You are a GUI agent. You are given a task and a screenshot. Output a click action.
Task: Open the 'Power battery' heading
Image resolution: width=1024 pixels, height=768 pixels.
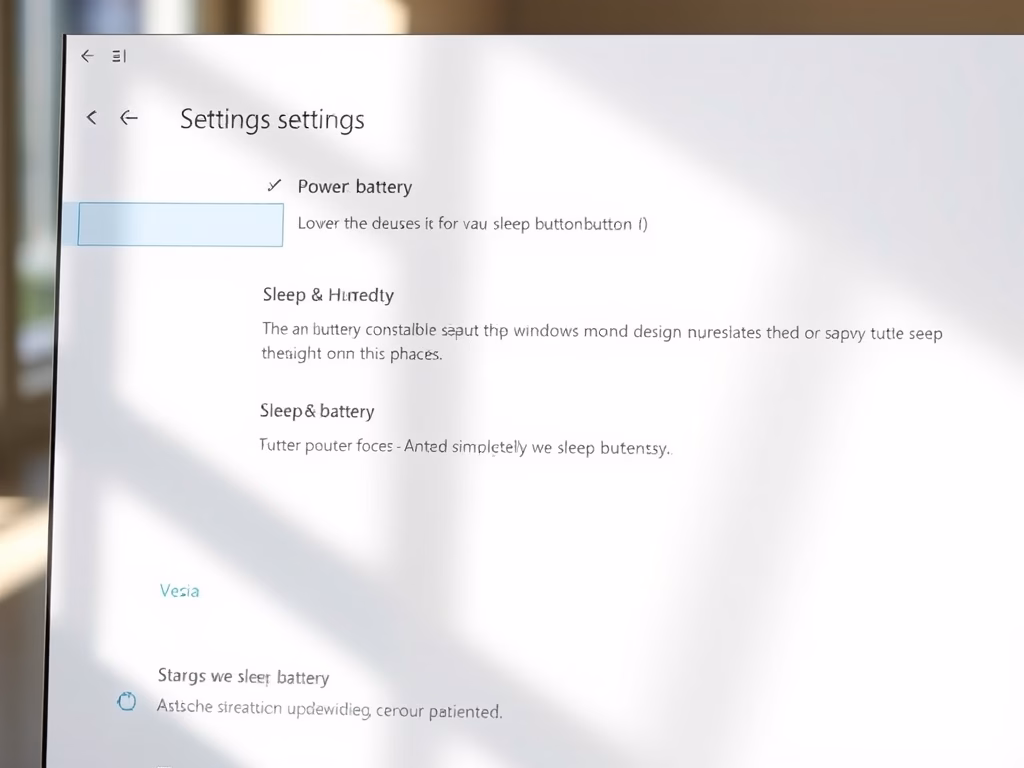click(x=355, y=187)
